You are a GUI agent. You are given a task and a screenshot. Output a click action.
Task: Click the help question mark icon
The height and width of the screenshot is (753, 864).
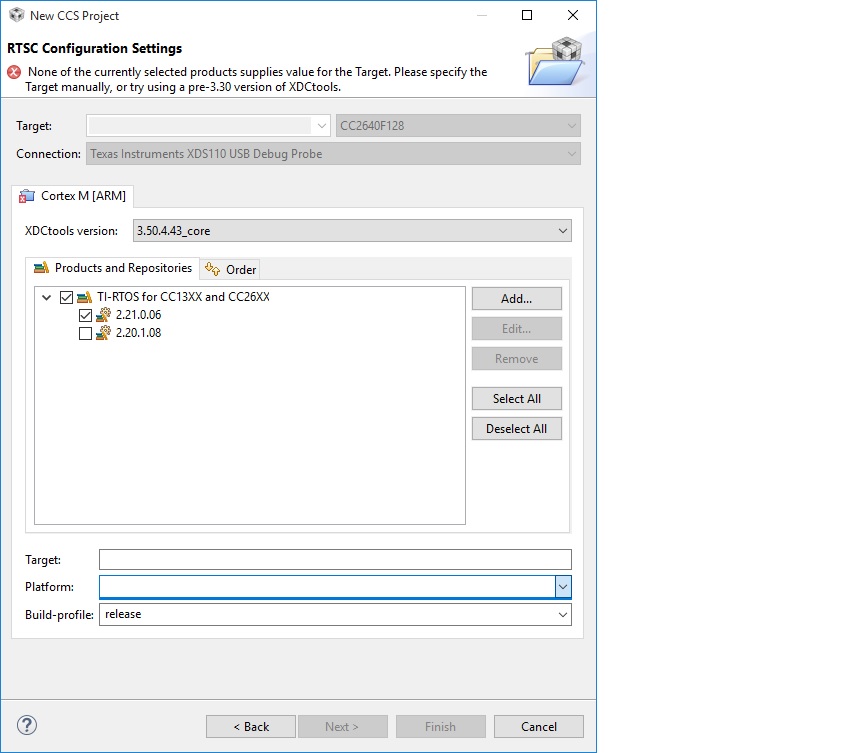[26, 725]
